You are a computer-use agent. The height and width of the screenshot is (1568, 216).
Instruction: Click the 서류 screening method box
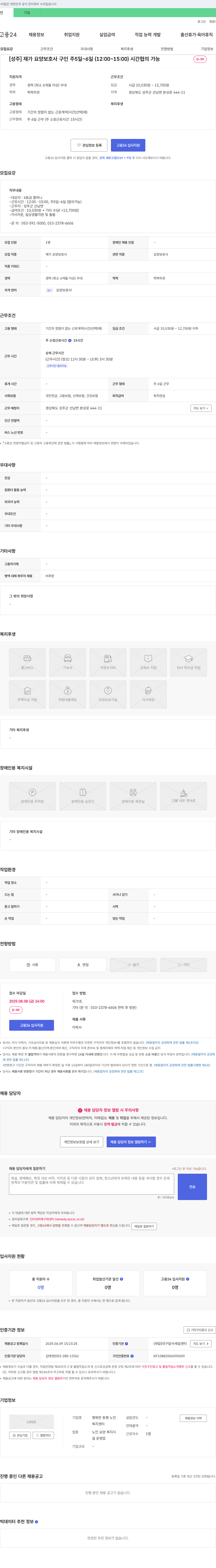(x=32, y=965)
